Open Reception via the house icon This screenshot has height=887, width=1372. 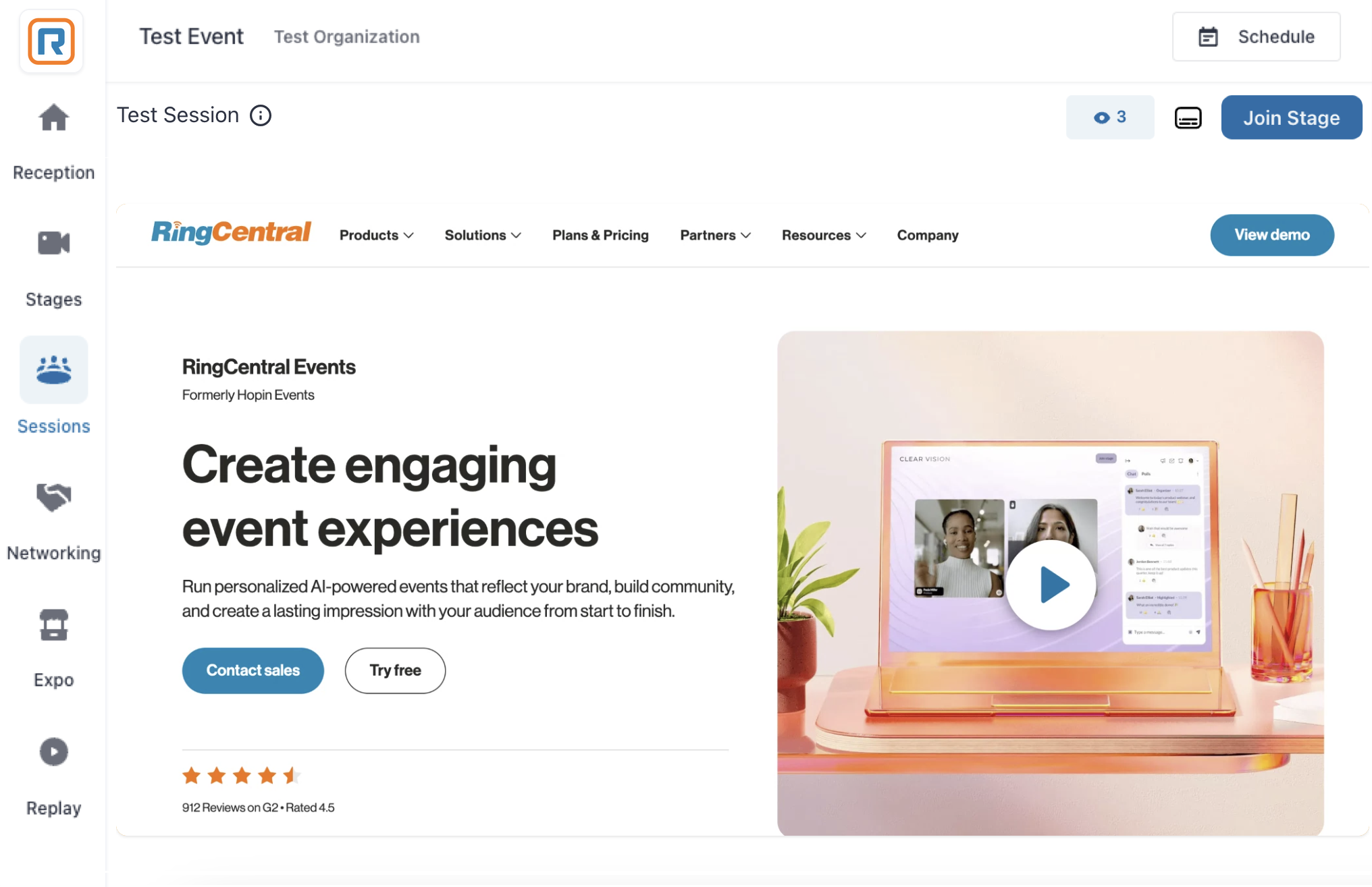pyautogui.click(x=53, y=118)
